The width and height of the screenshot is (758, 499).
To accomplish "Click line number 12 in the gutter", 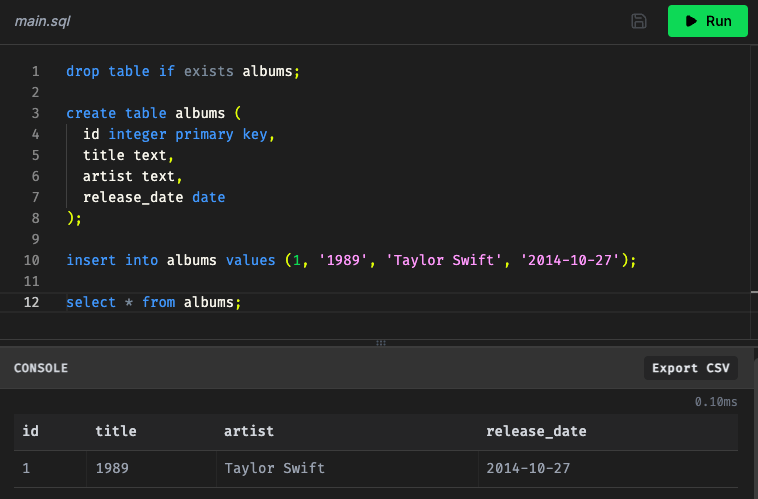I will [32, 302].
